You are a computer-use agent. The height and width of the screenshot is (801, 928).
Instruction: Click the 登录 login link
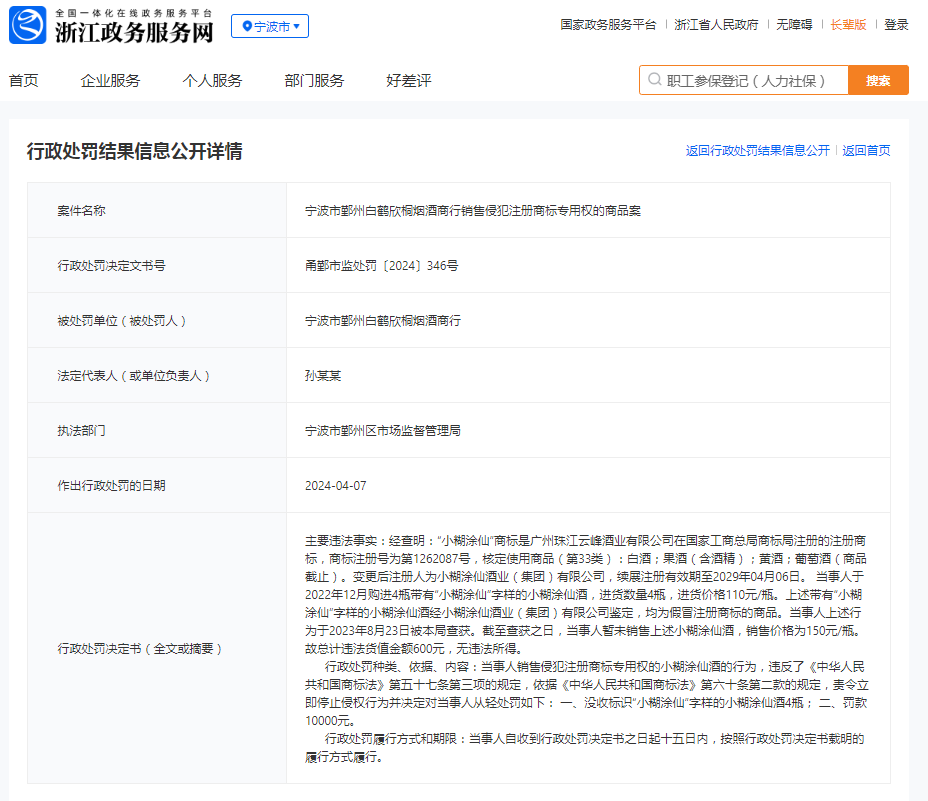coord(896,25)
